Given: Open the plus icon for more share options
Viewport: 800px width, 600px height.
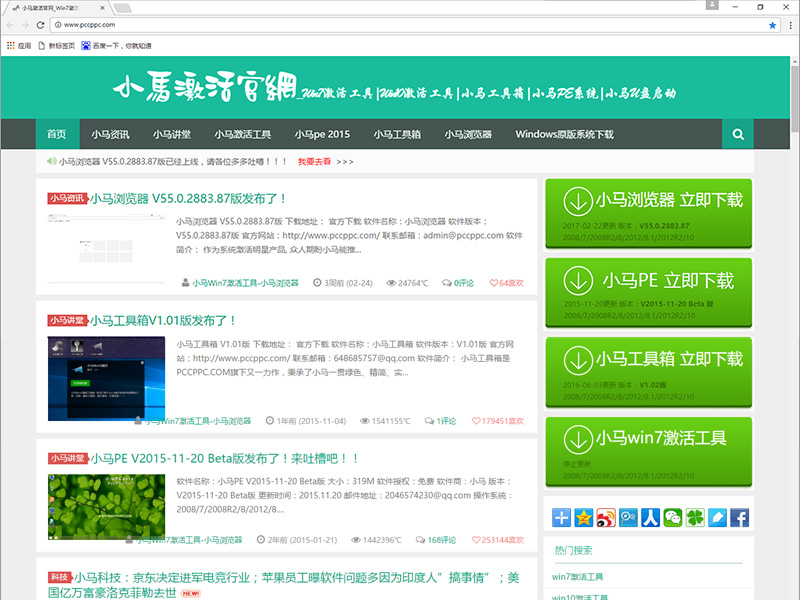Looking at the screenshot, I should click(x=560, y=517).
